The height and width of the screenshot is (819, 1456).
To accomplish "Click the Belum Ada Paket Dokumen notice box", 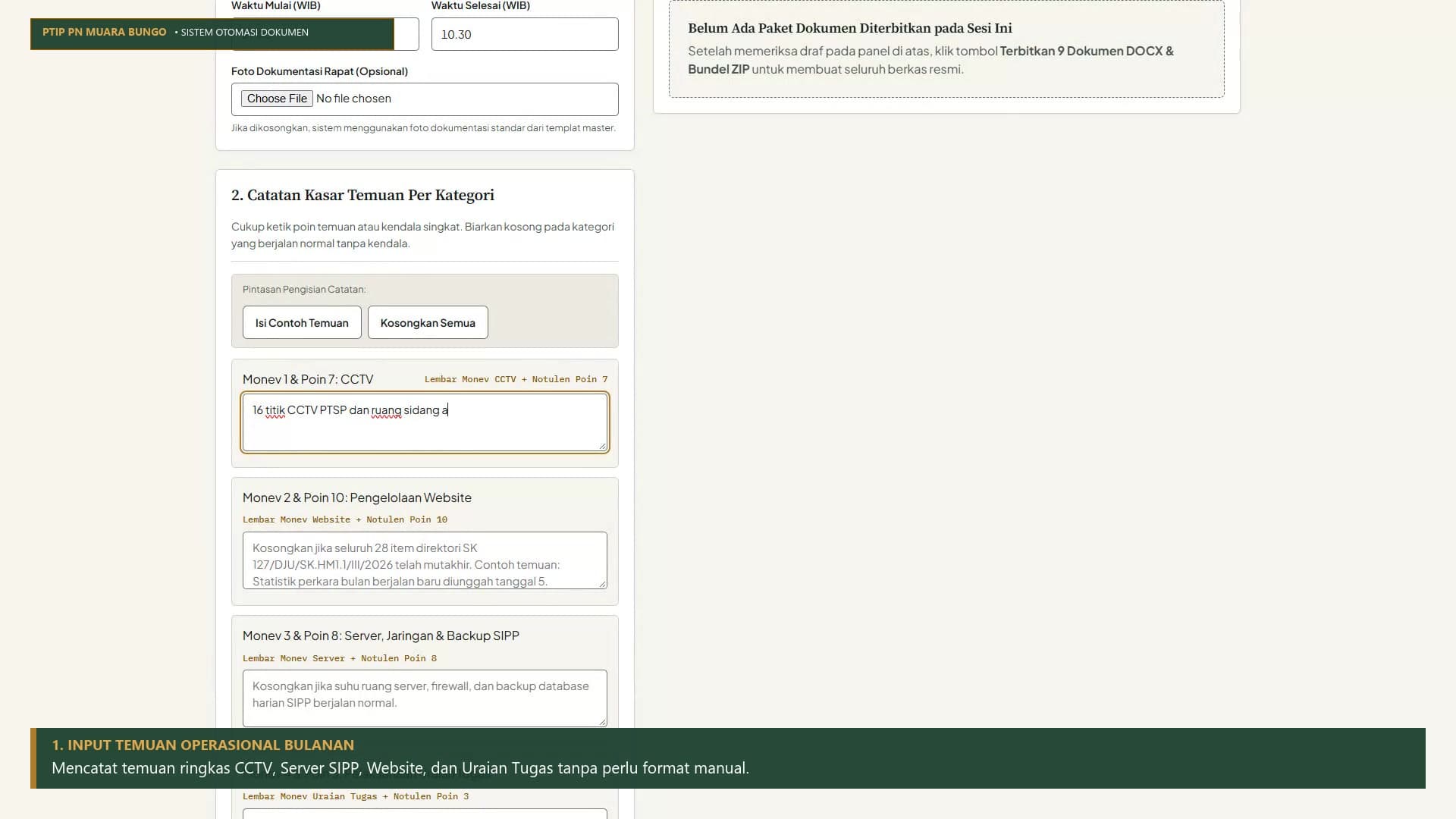I will click(x=946, y=49).
